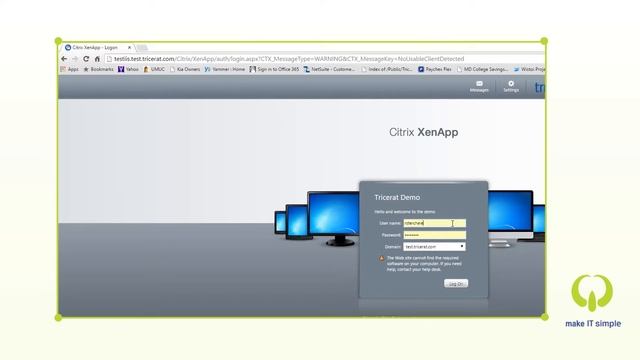Click the welcome to the demo text
640x360 pixels.
[x=405, y=212]
